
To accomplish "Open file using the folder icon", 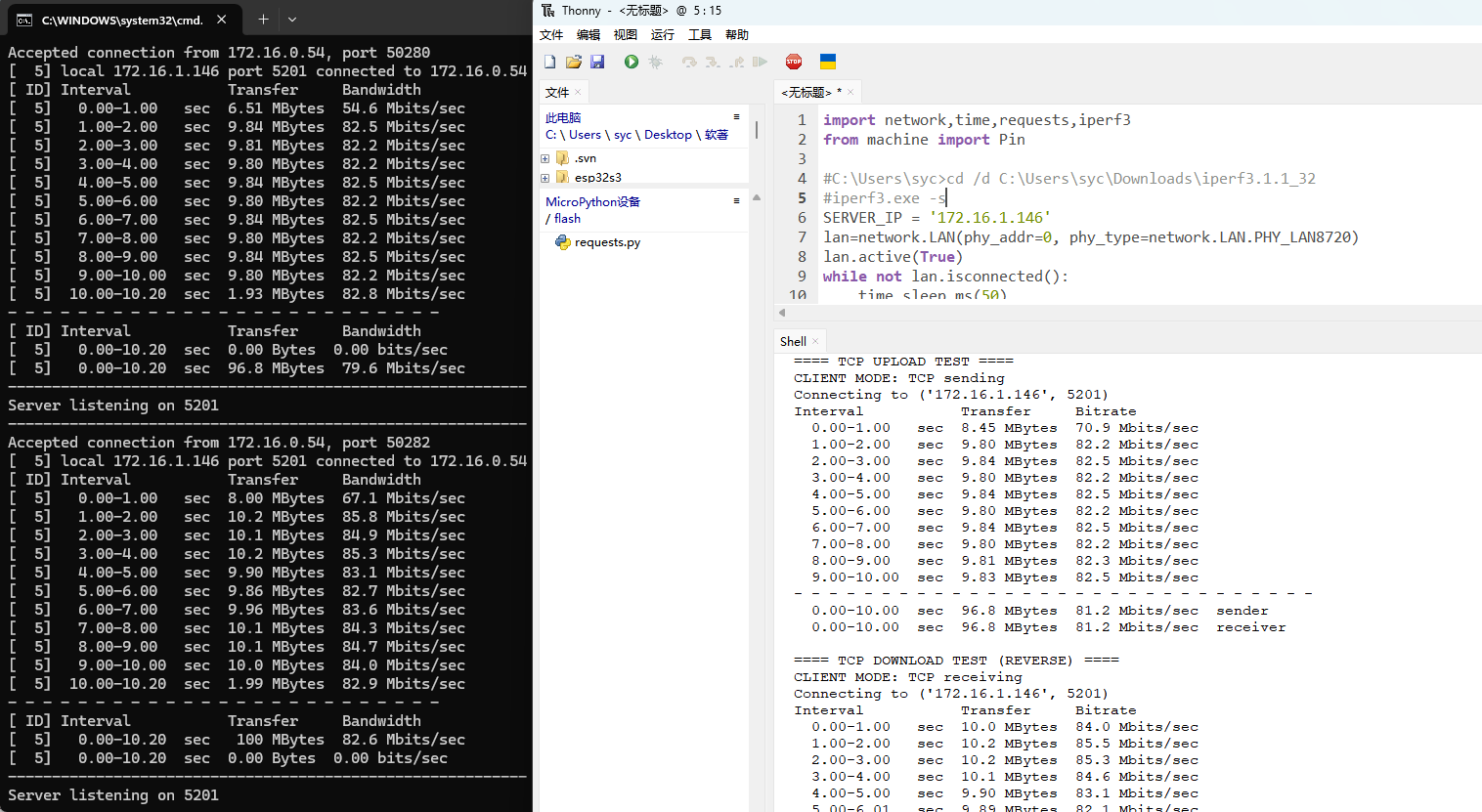I will (x=574, y=62).
